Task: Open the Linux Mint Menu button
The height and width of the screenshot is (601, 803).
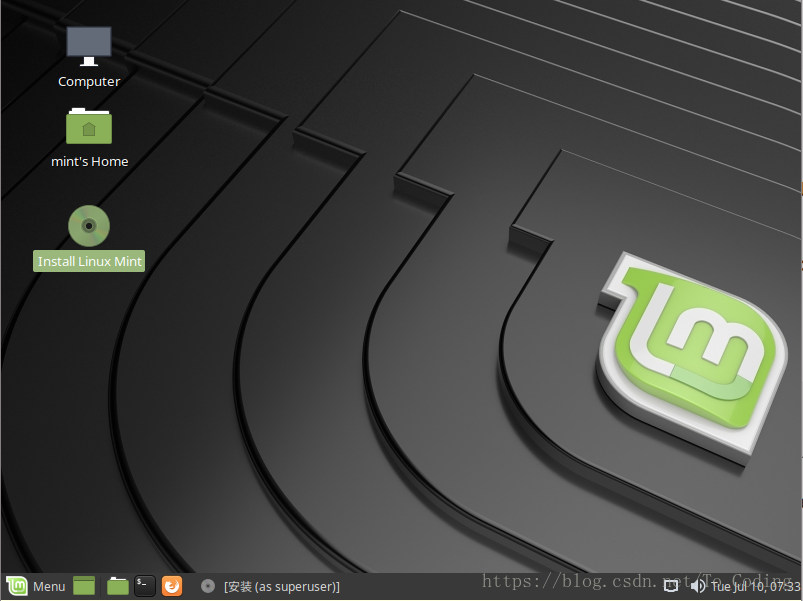Action: [x=36, y=586]
